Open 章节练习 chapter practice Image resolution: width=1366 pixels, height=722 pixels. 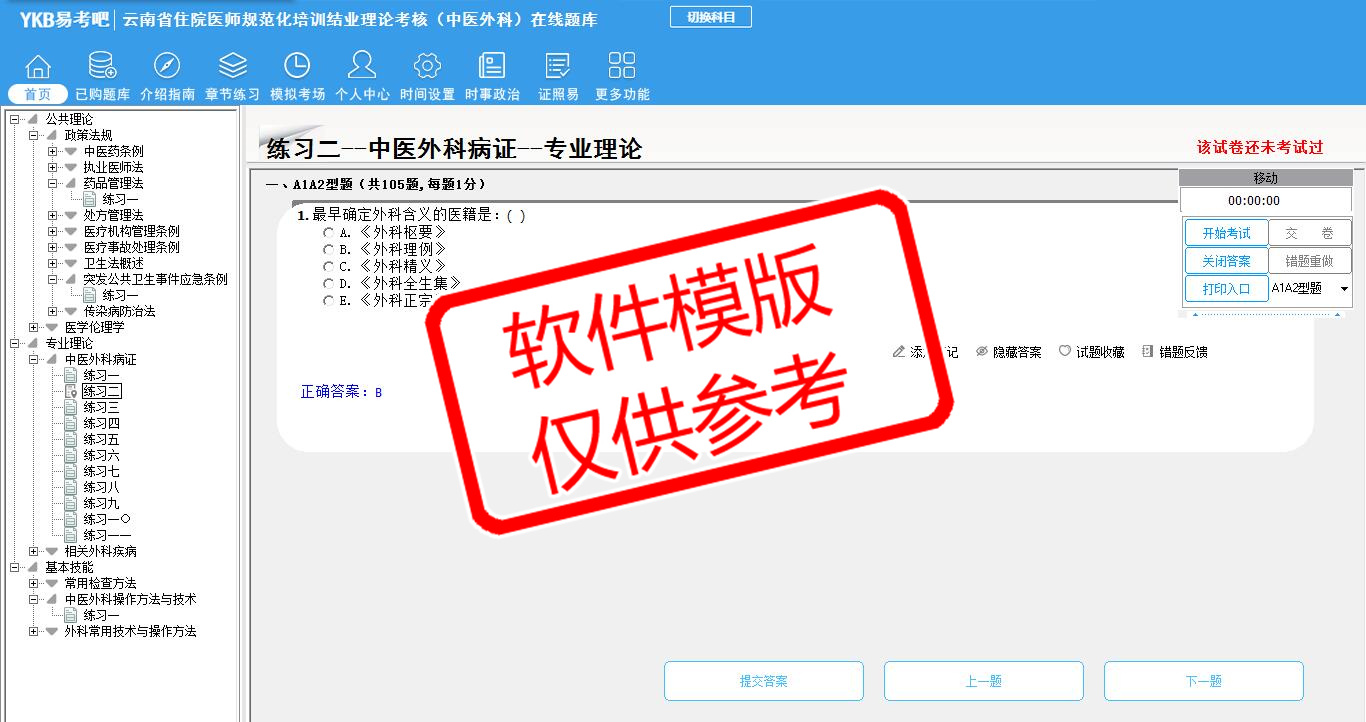pyautogui.click(x=232, y=68)
